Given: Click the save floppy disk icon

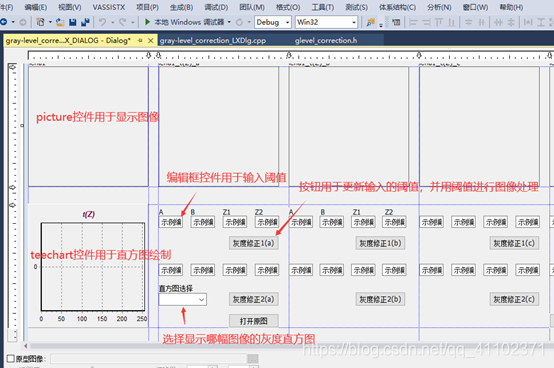Looking at the screenshot, I should 72,22.
